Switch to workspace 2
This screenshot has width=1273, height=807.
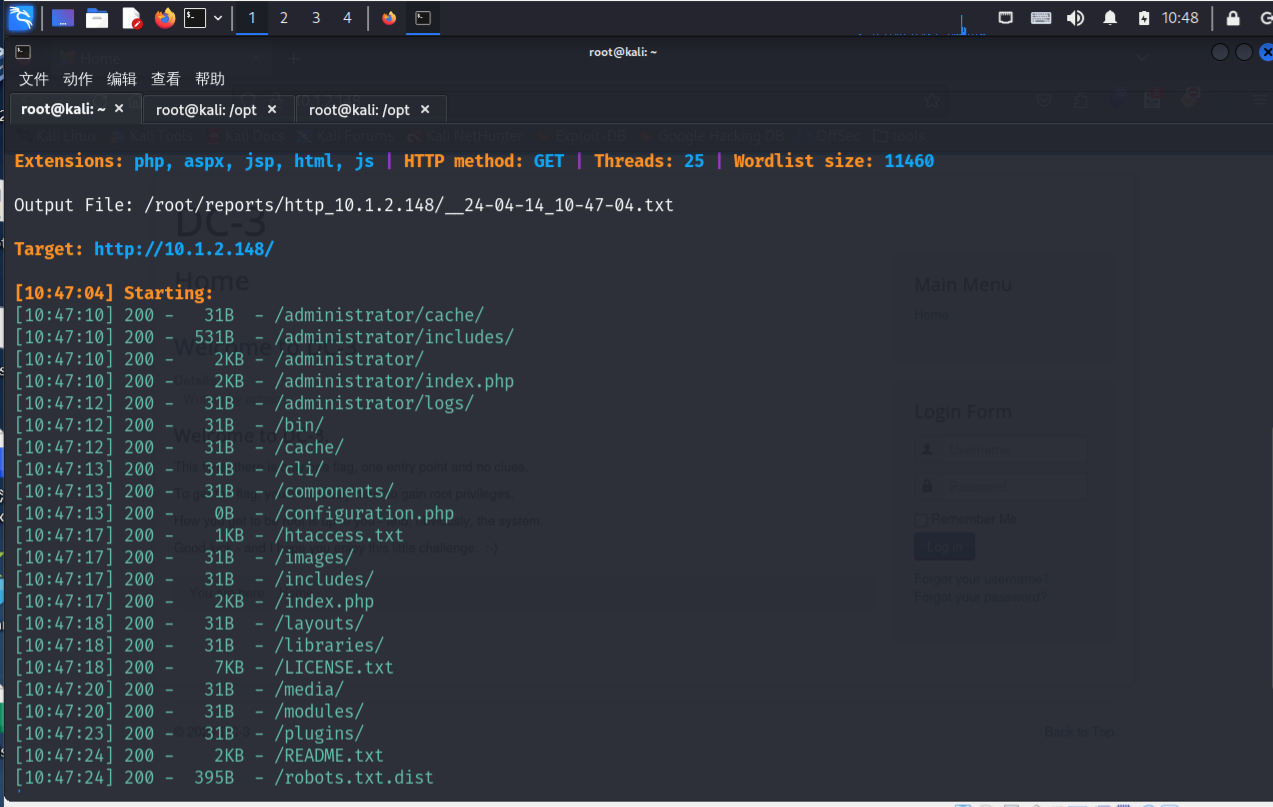pyautogui.click(x=284, y=18)
